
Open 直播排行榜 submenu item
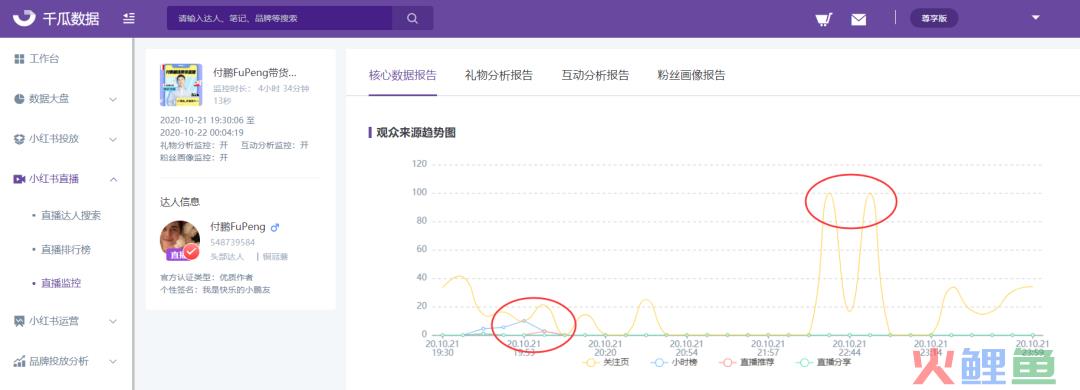tap(65, 249)
